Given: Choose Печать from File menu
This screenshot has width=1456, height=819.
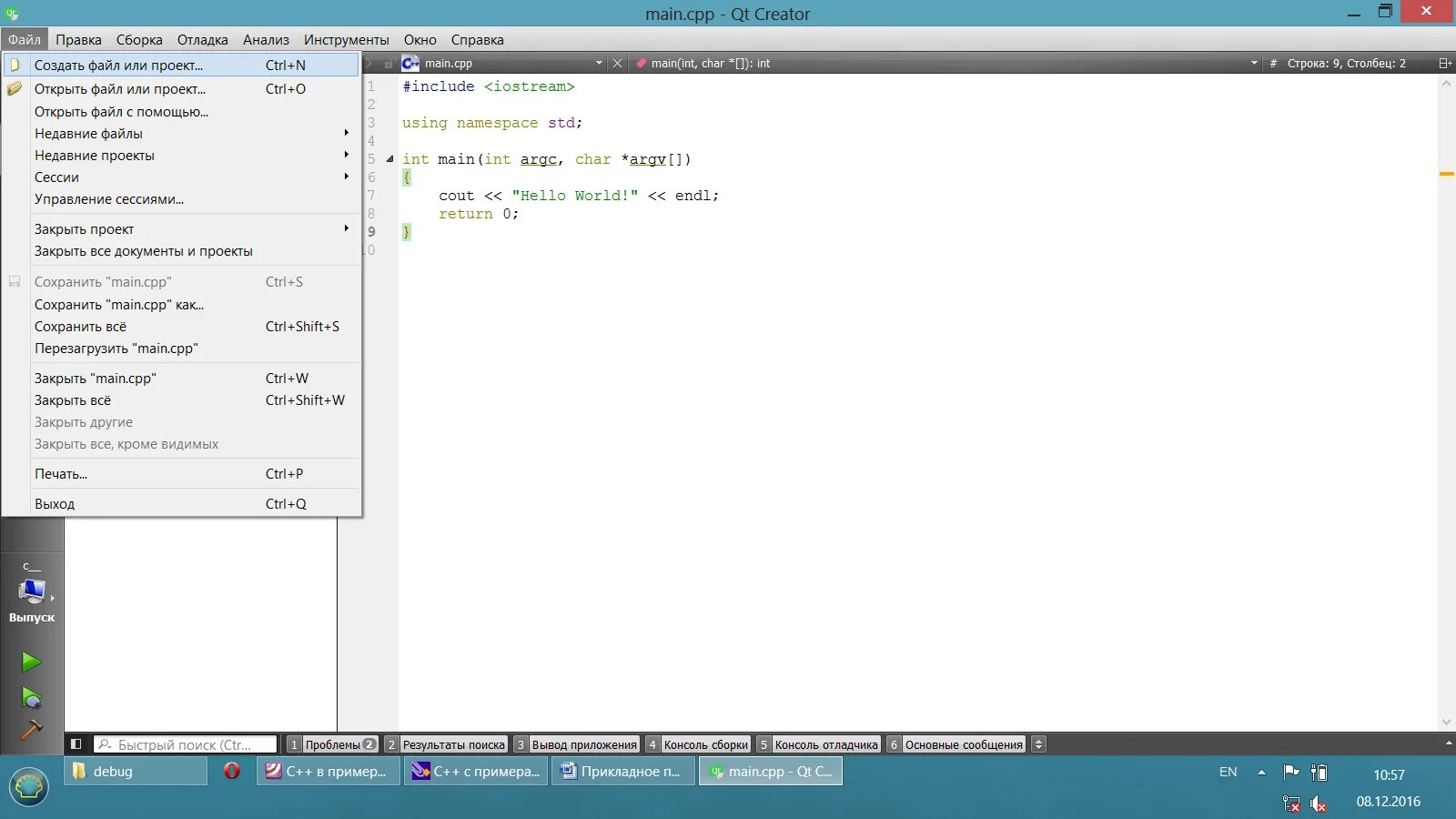Looking at the screenshot, I should pos(181,473).
